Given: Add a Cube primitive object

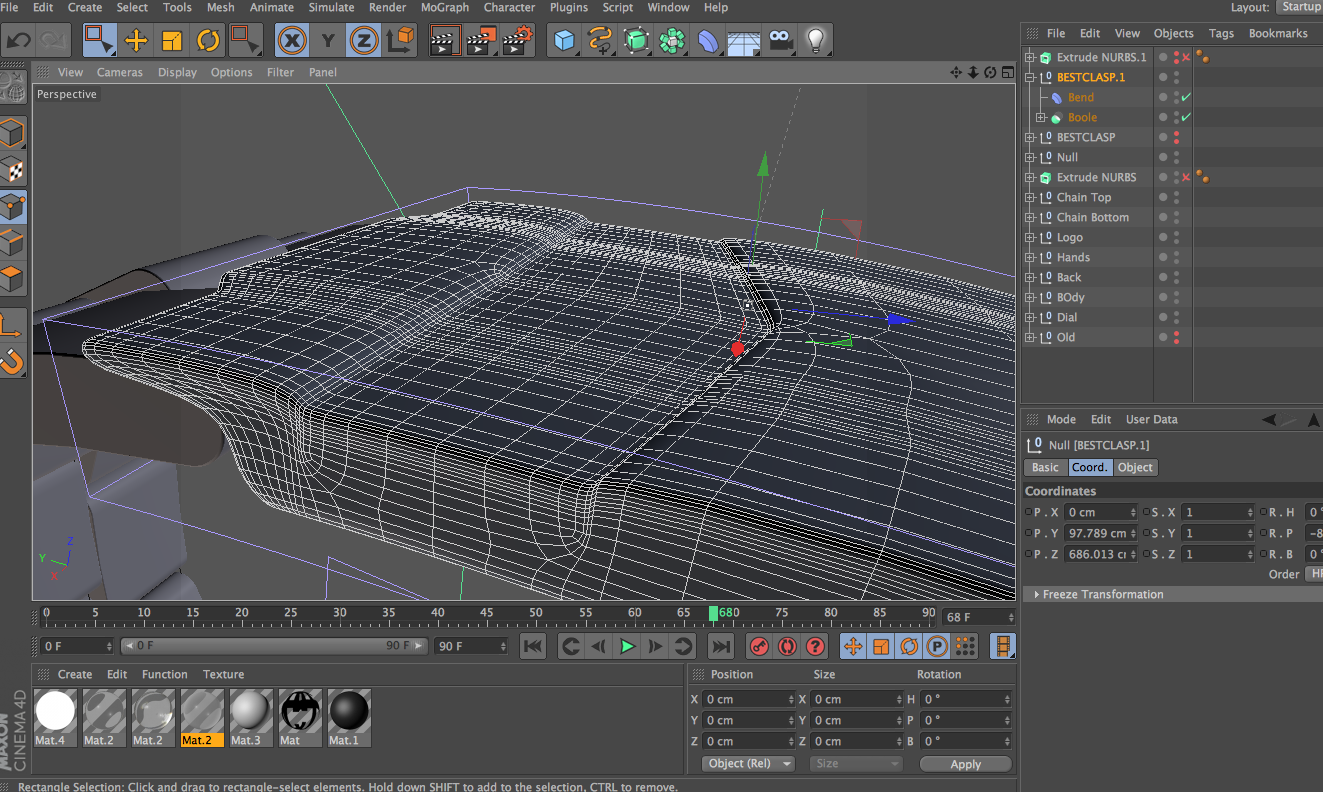Looking at the screenshot, I should tap(566, 41).
